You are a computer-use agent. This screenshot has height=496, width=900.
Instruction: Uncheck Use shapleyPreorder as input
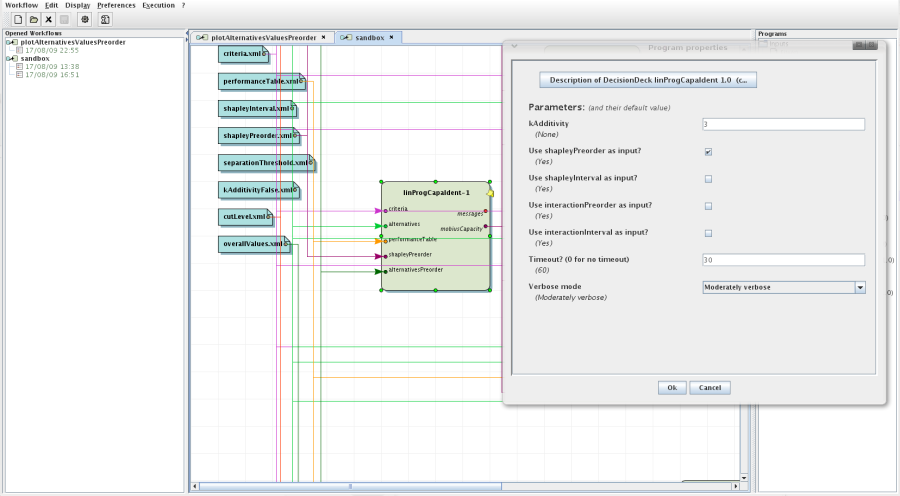(x=708, y=152)
